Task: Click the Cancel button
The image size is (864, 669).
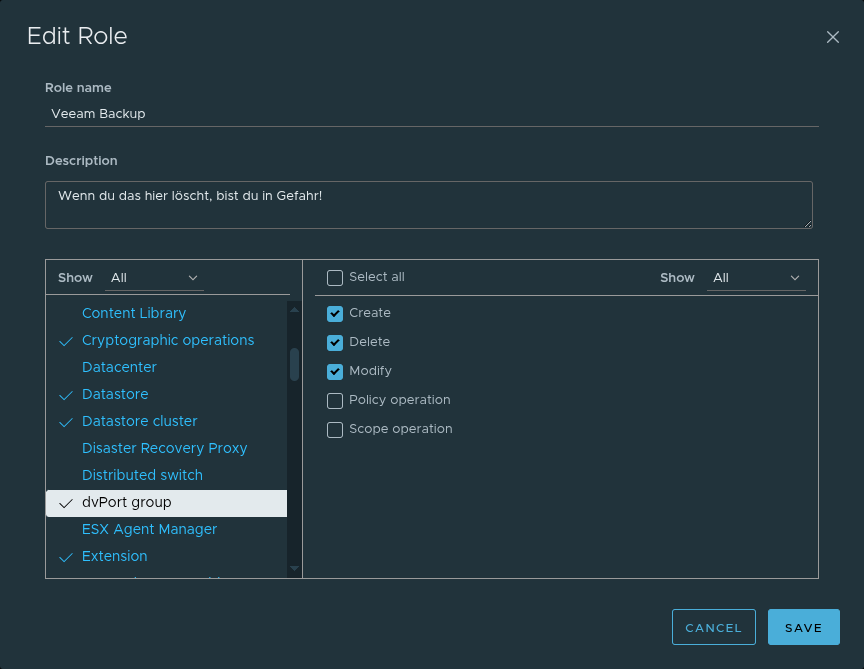Action: [x=713, y=628]
